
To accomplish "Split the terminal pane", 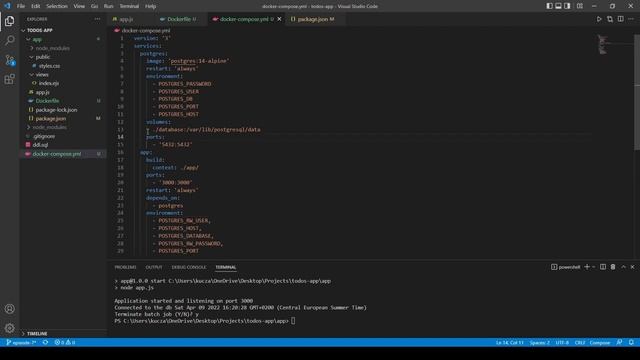I will [x=603, y=267].
